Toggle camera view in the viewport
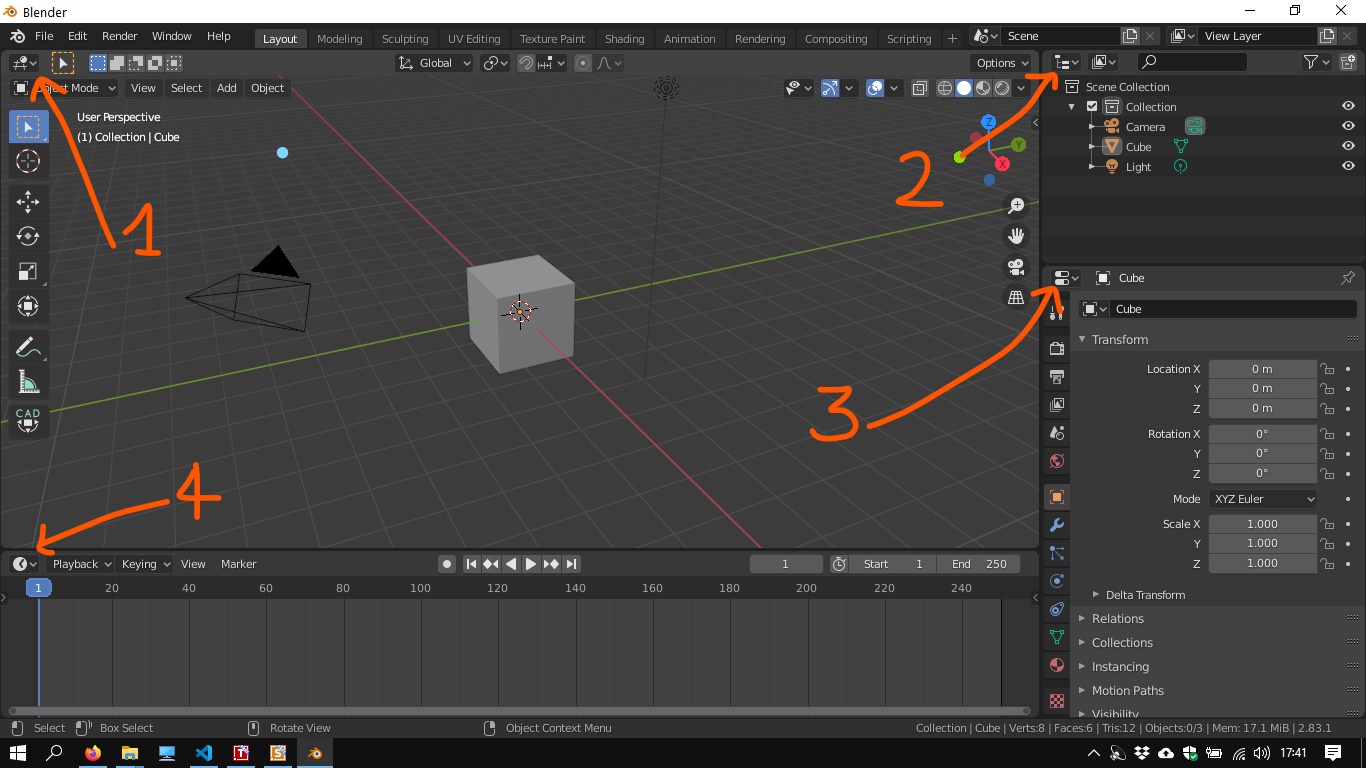1366x768 pixels. coord(1016,267)
